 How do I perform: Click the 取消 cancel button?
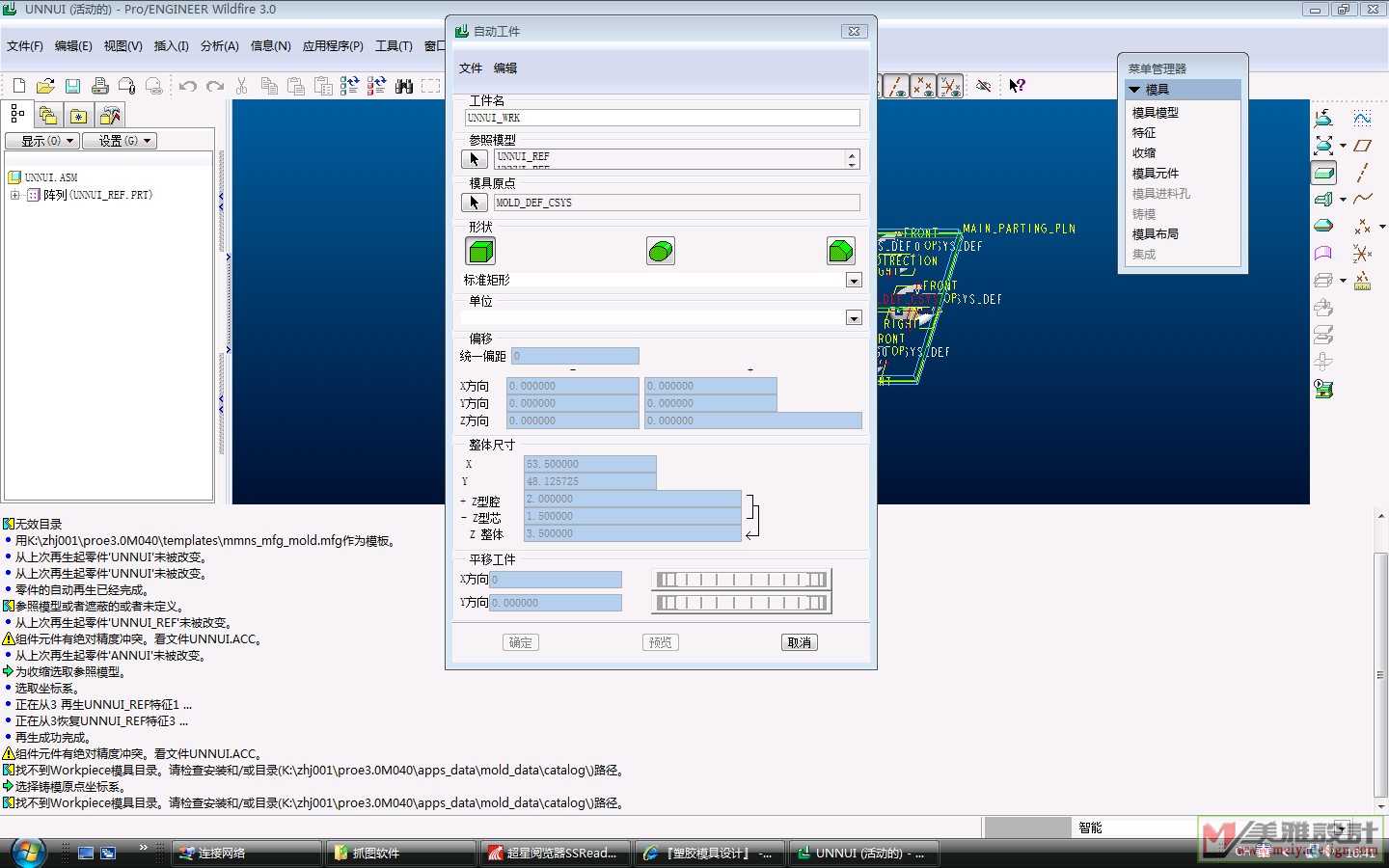(800, 642)
